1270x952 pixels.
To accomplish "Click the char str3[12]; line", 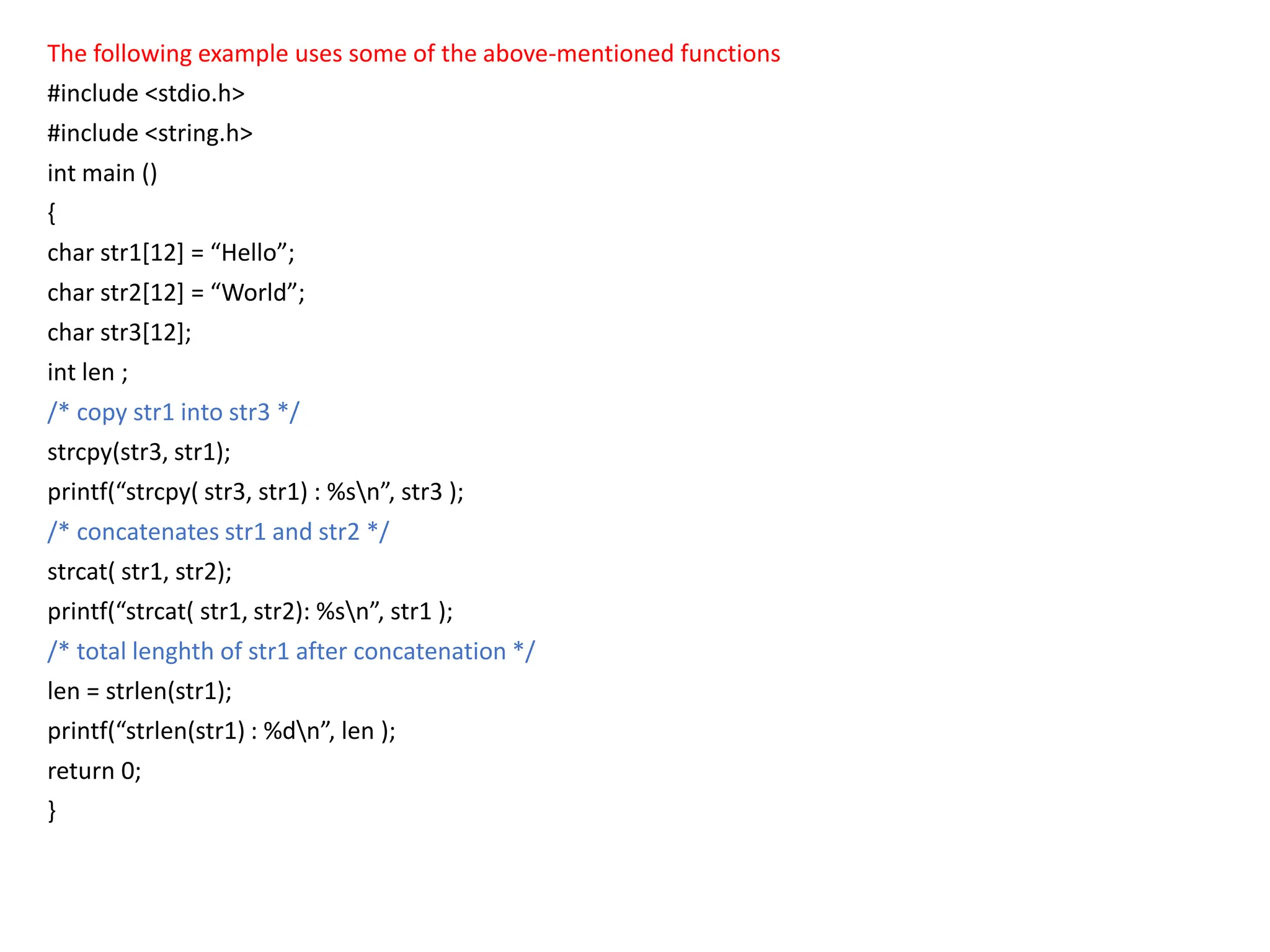I will (x=120, y=333).
